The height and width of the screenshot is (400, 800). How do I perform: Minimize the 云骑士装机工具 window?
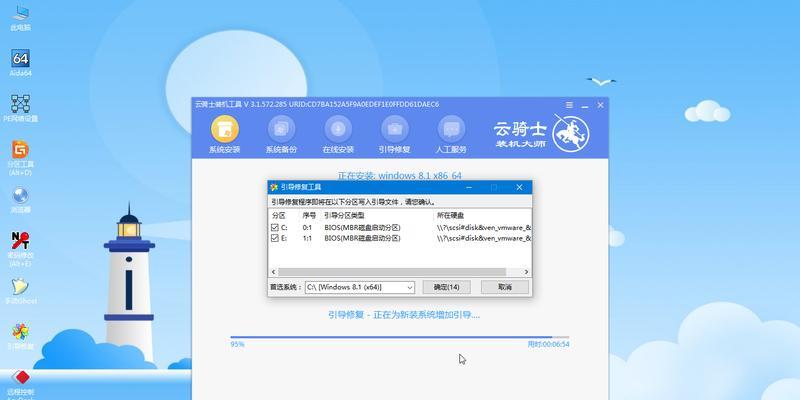[x=585, y=105]
